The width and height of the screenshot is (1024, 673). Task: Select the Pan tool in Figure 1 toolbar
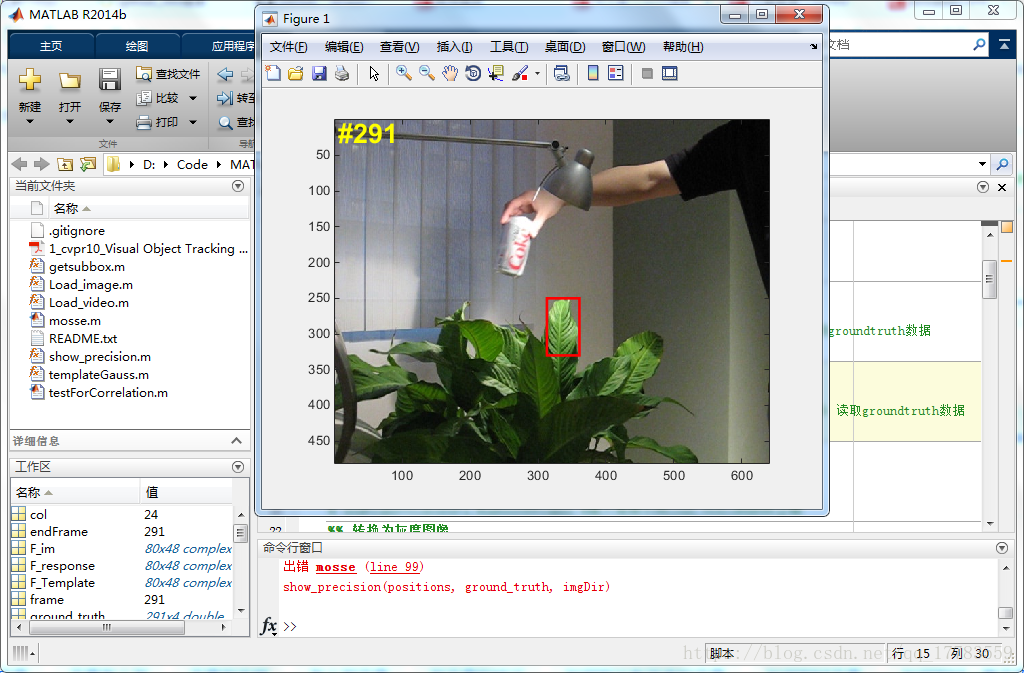(449, 73)
